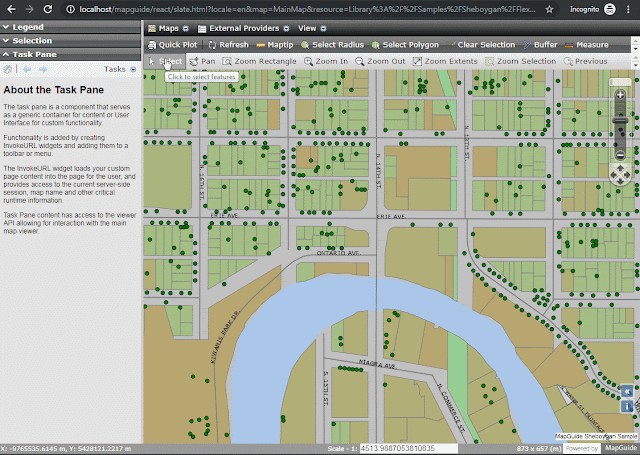This screenshot has height=455, width=640.
Task: Activate the Select Polygon tool
Action: click(405, 45)
